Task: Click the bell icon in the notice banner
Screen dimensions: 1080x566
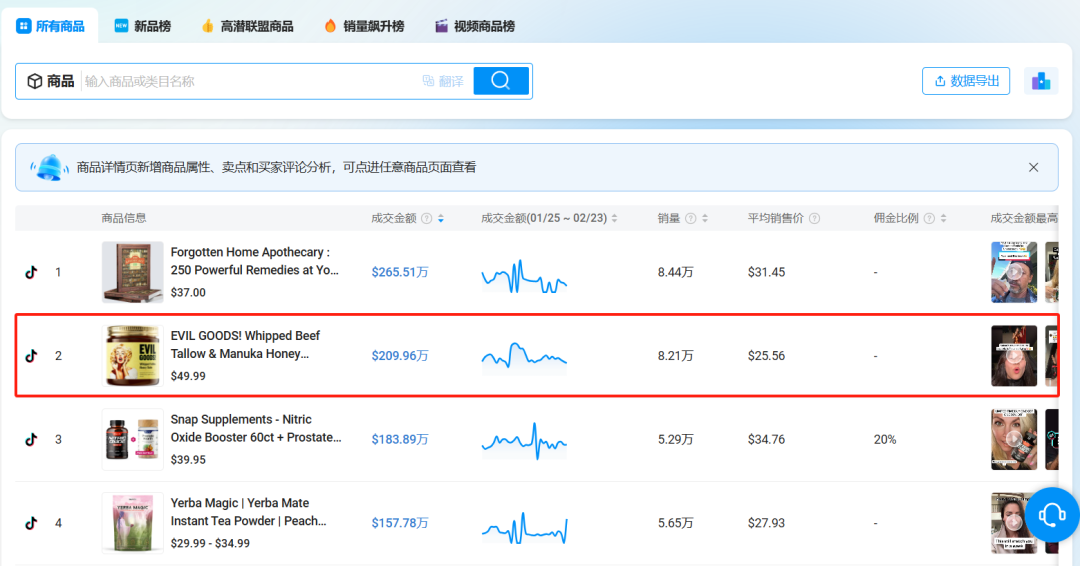Action: (x=50, y=167)
